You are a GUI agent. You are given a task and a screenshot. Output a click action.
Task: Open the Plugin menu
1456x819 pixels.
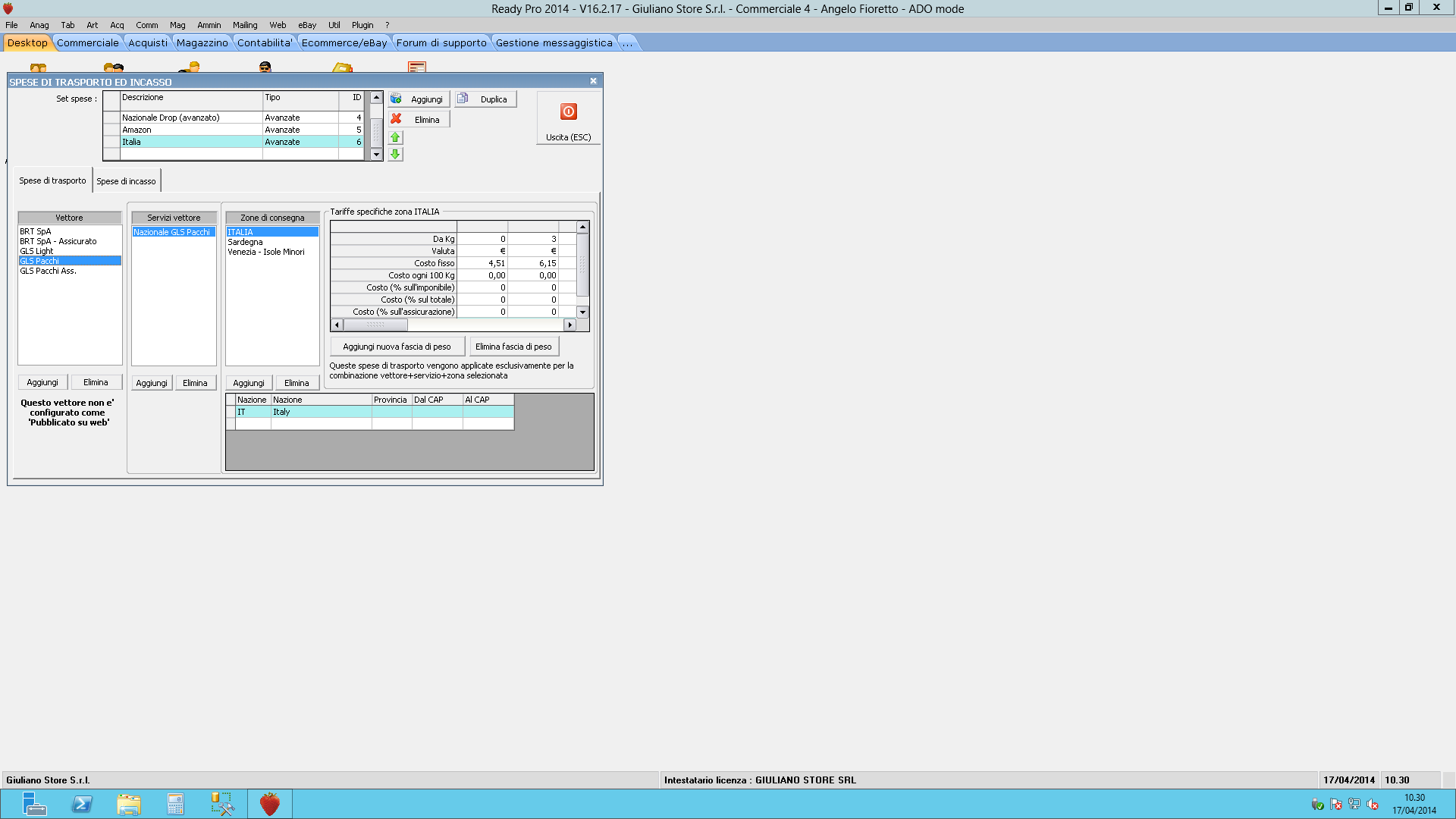[x=362, y=25]
